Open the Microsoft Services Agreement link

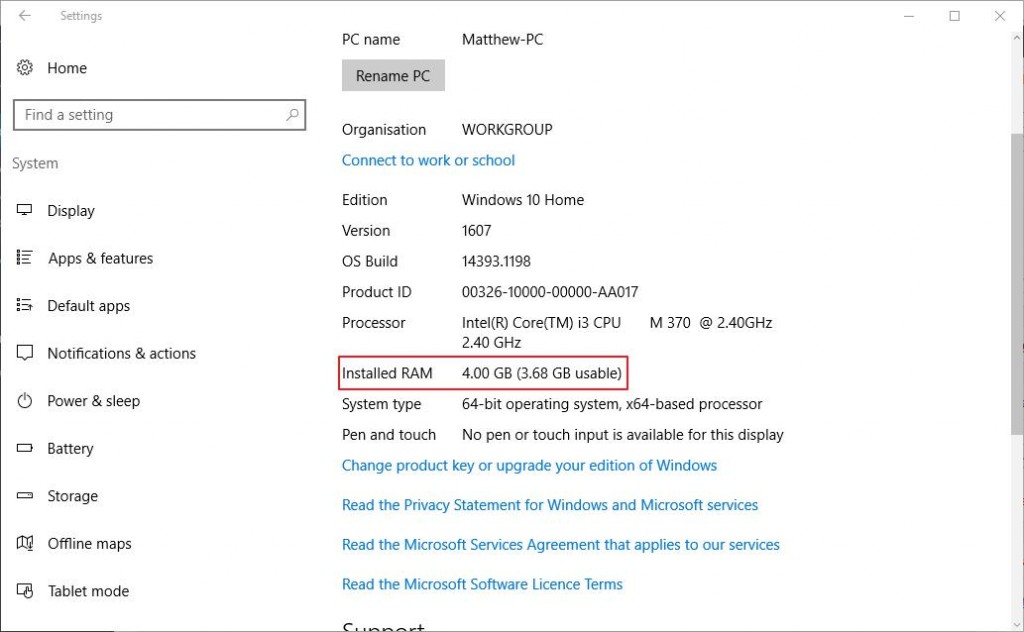click(x=561, y=545)
